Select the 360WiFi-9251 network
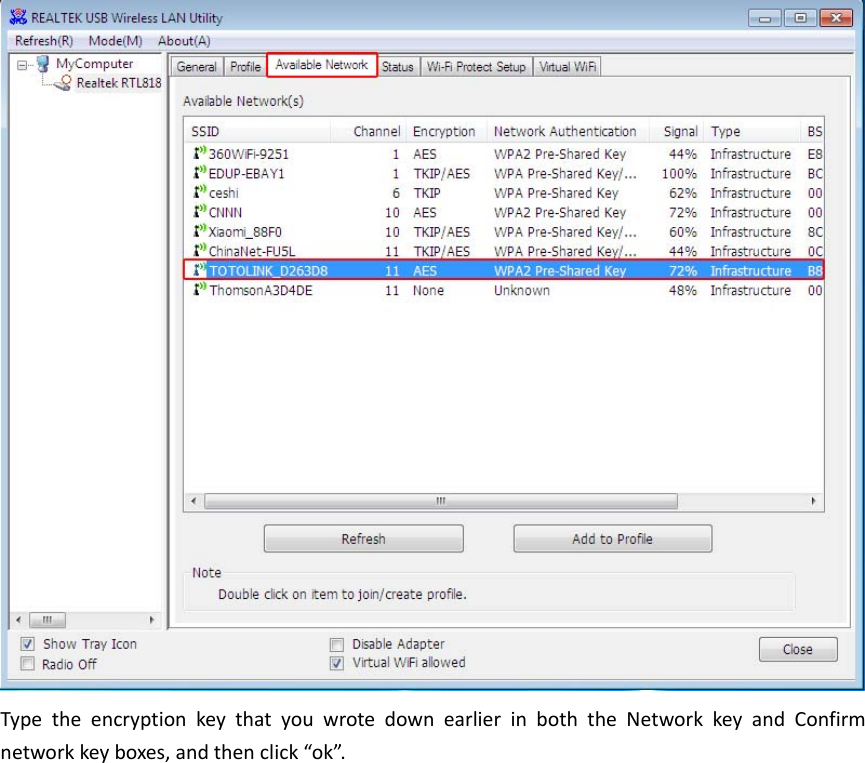865x763 pixels. 504,153
